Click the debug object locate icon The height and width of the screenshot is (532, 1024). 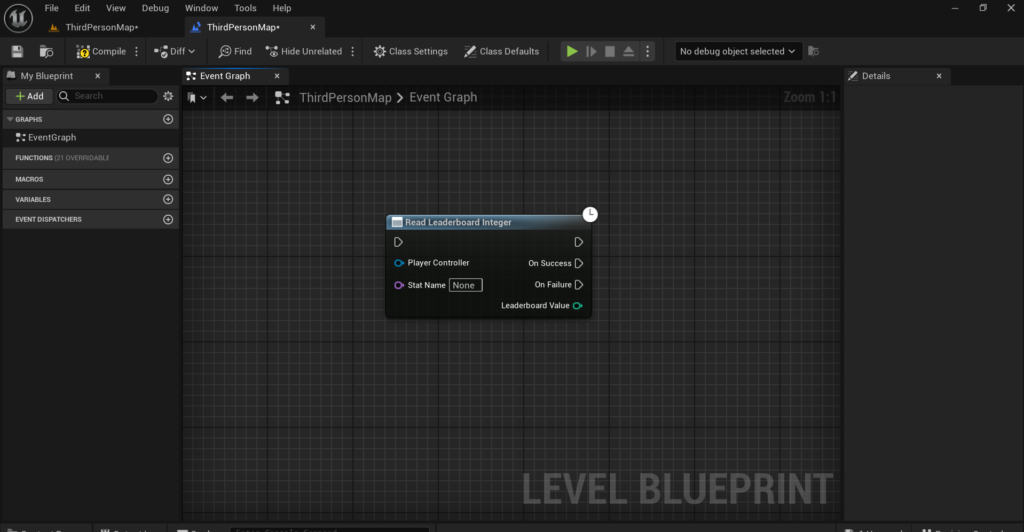pos(814,52)
